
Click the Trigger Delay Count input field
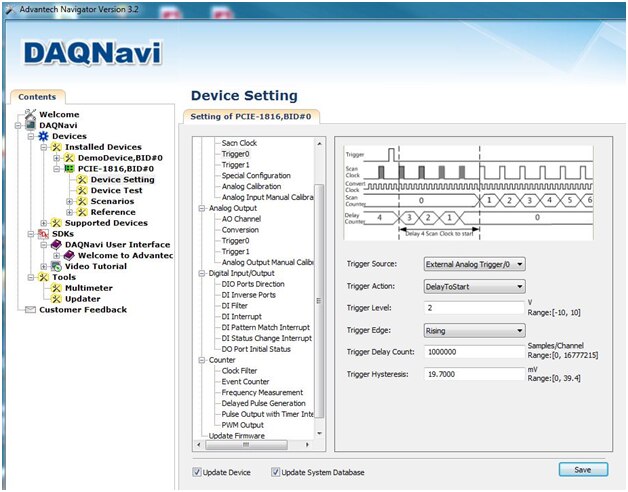point(474,352)
